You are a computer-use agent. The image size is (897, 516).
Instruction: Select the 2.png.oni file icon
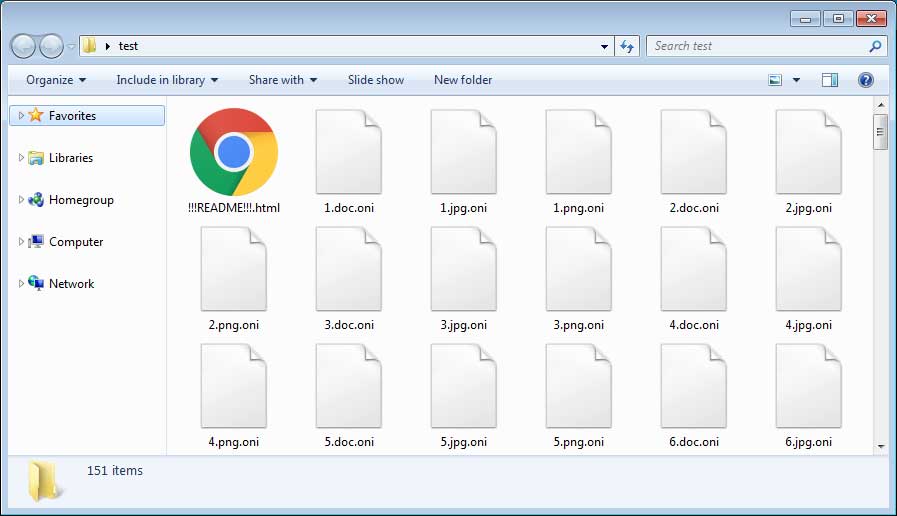(234, 269)
